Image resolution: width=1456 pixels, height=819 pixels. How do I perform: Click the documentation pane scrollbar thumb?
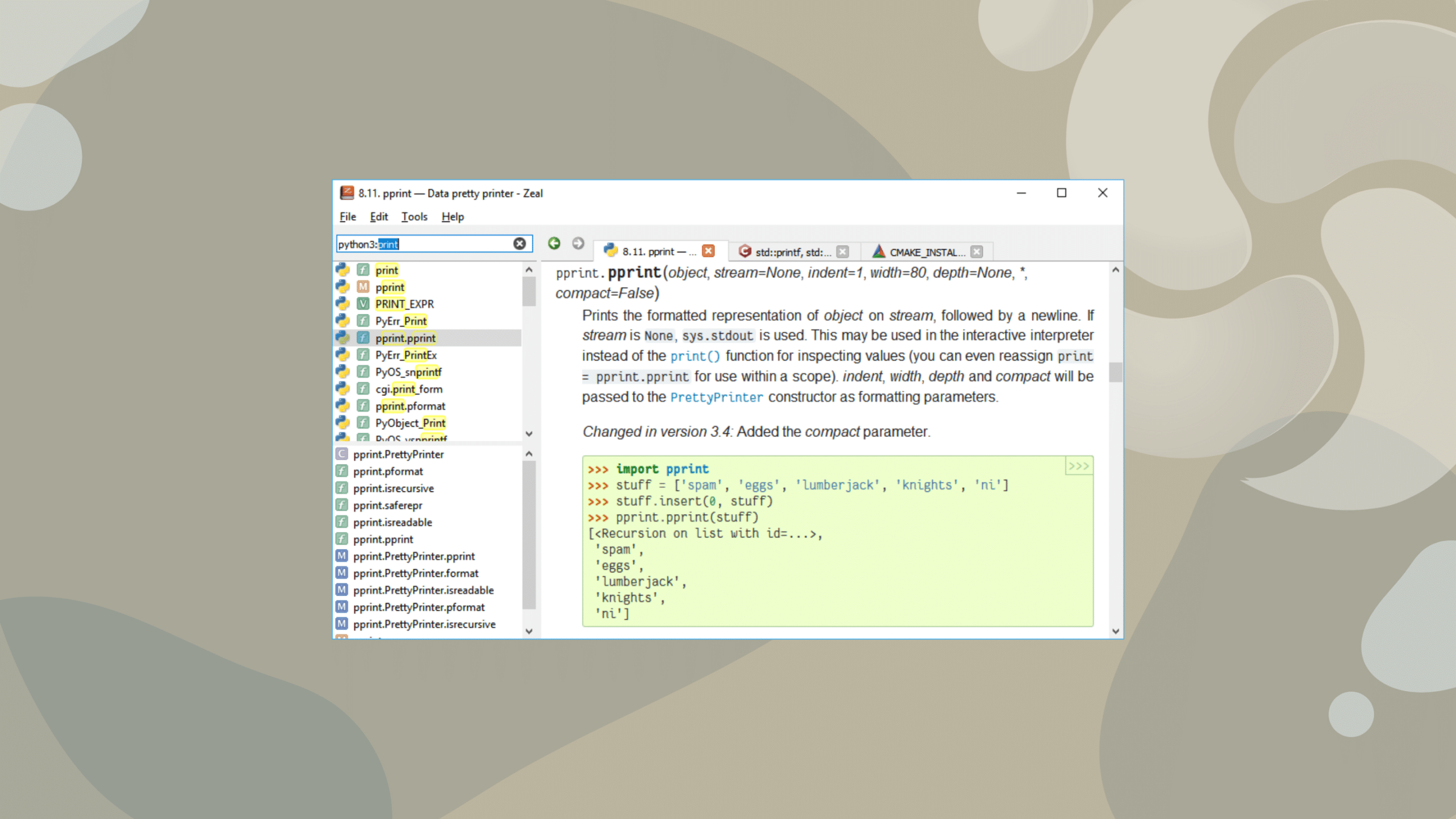click(x=1116, y=373)
